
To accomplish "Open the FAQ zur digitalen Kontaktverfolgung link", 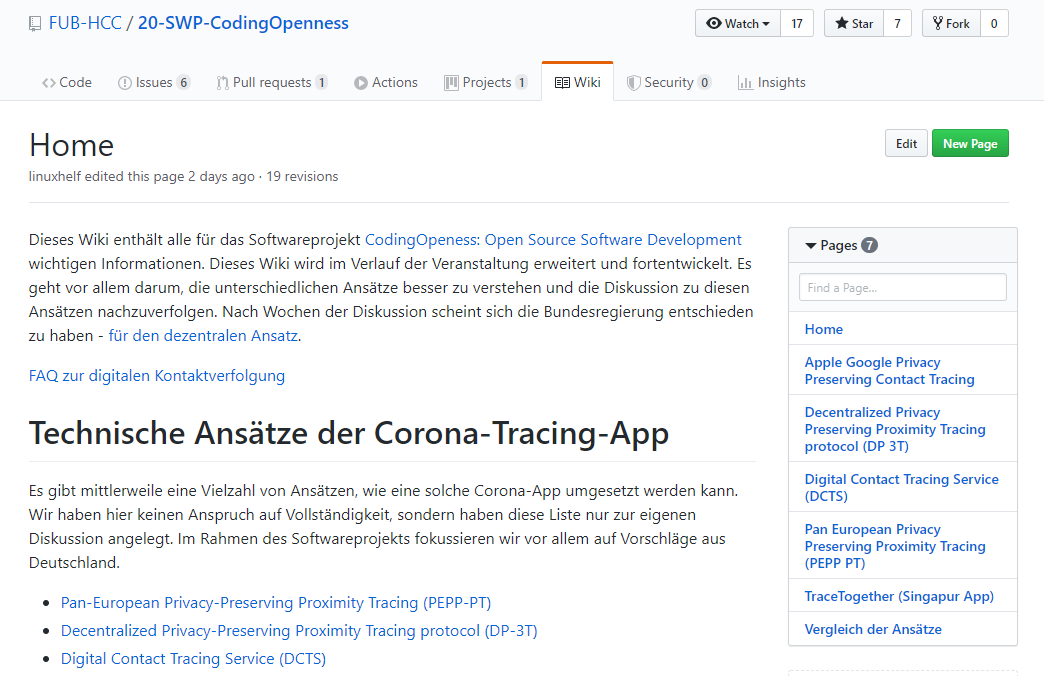I will [157, 375].
